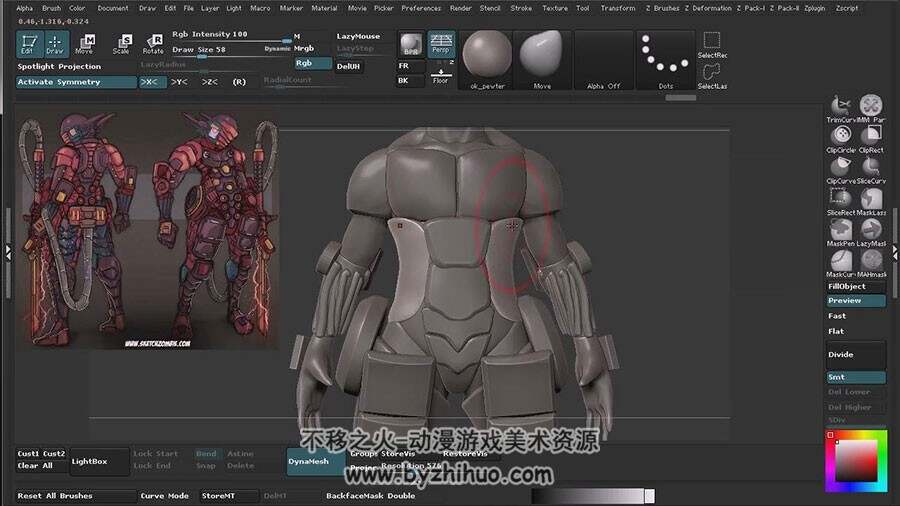The image size is (900, 506).
Task: Open the Document menu
Action: coord(113,8)
